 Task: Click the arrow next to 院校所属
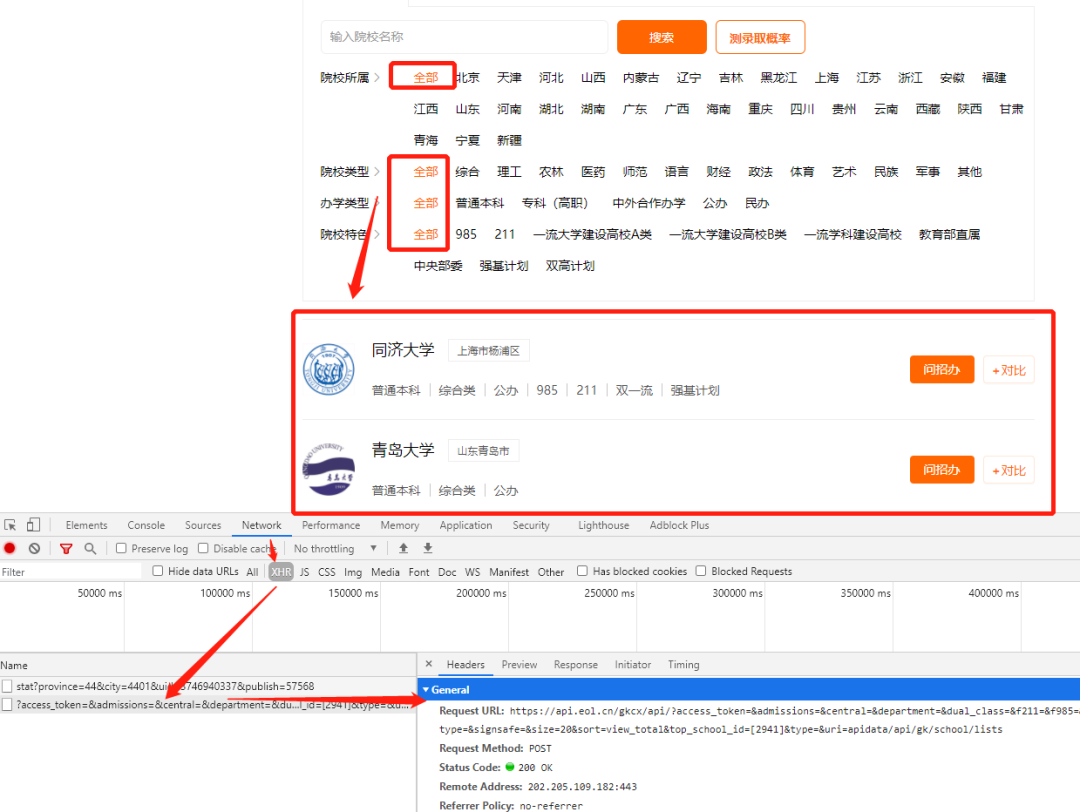pyautogui.click(x=377, y=78)
